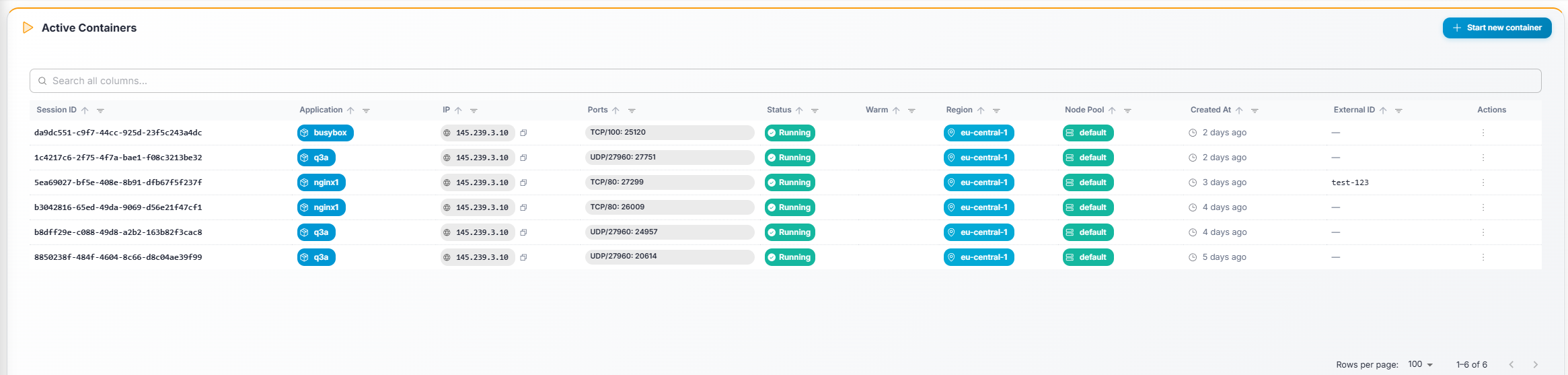This screenshot has height=375, width=1568.
Task: Copy IP of the UDP/27960: 20614 row
Action: pyautogui.click(x=523, y=257)
